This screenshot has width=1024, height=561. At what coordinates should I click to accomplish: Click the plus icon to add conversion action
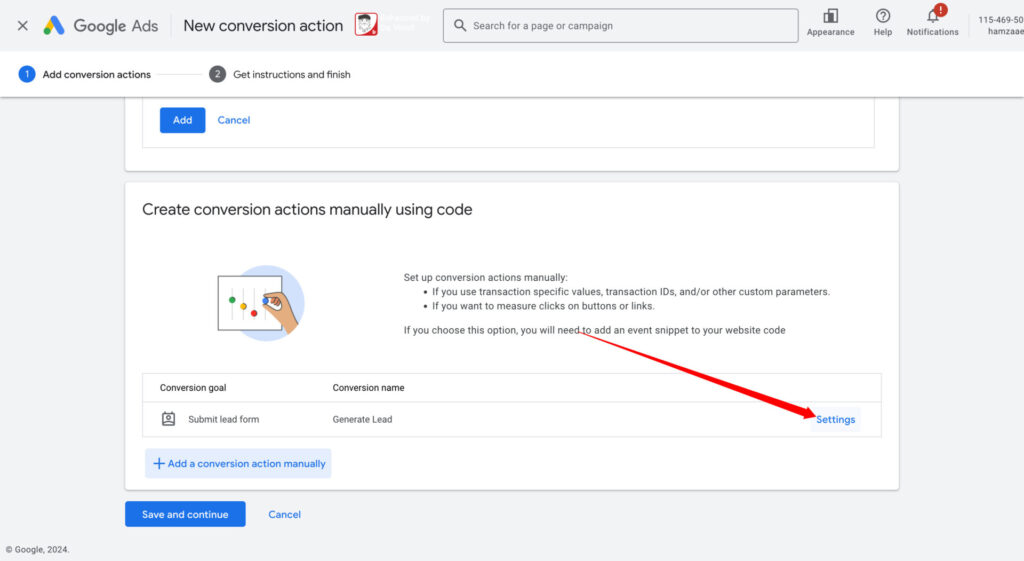click(x=158, y=464)
